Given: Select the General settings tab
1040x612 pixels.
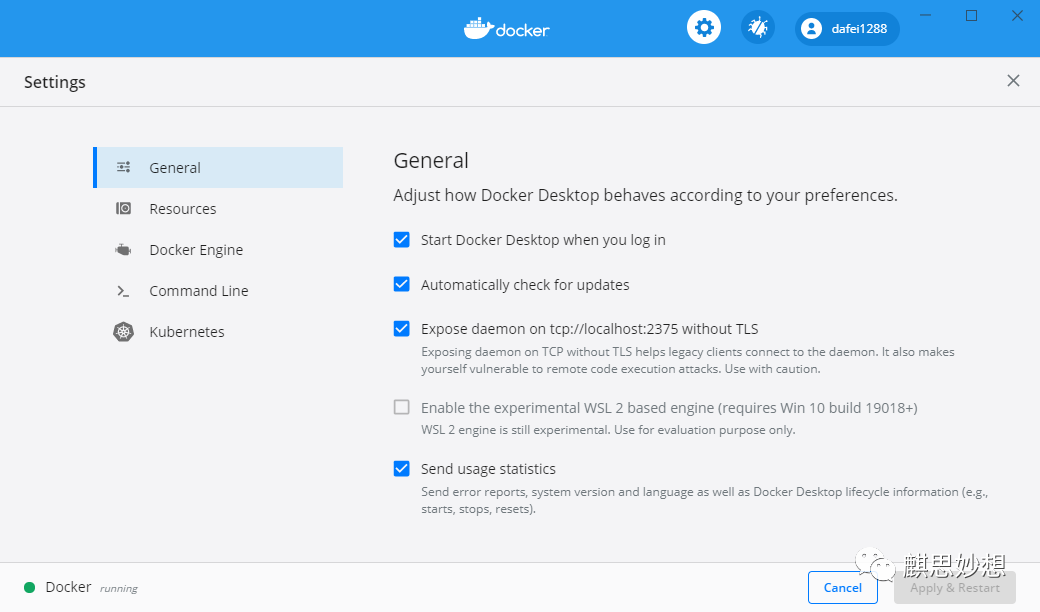Looking at the screenshot, I should pos(218,167).
